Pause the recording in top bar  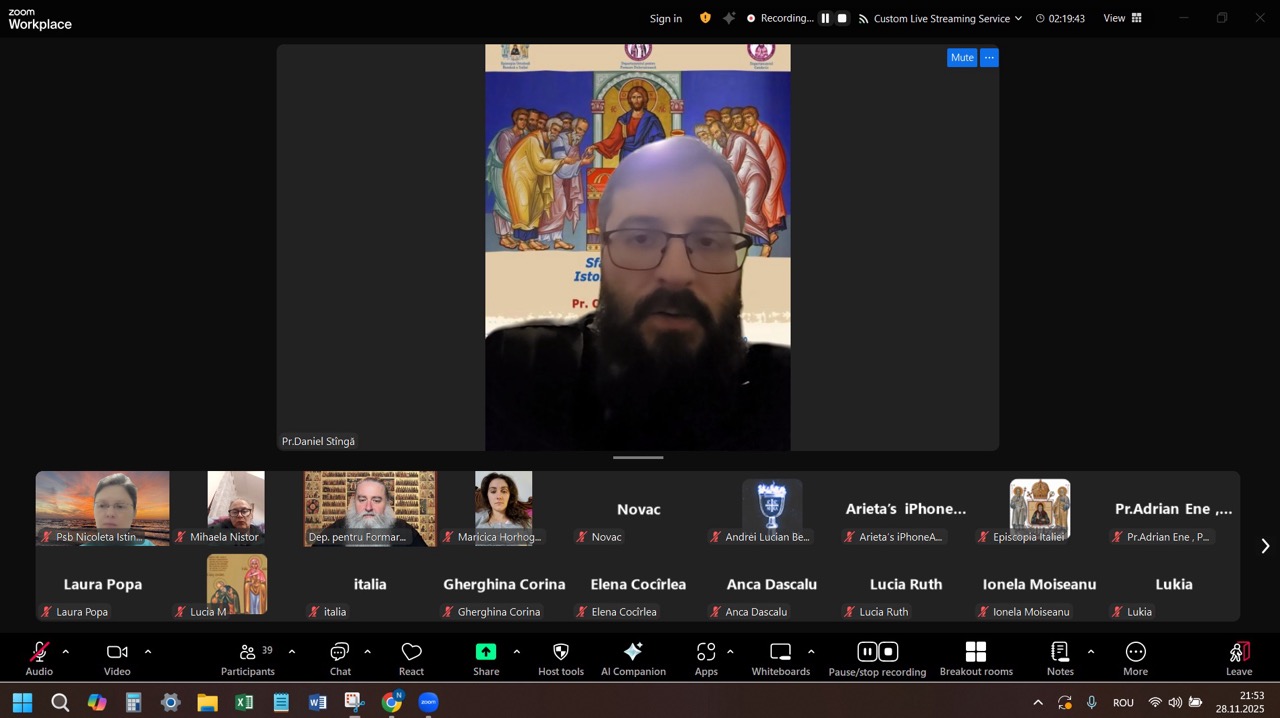coord(825,18)
